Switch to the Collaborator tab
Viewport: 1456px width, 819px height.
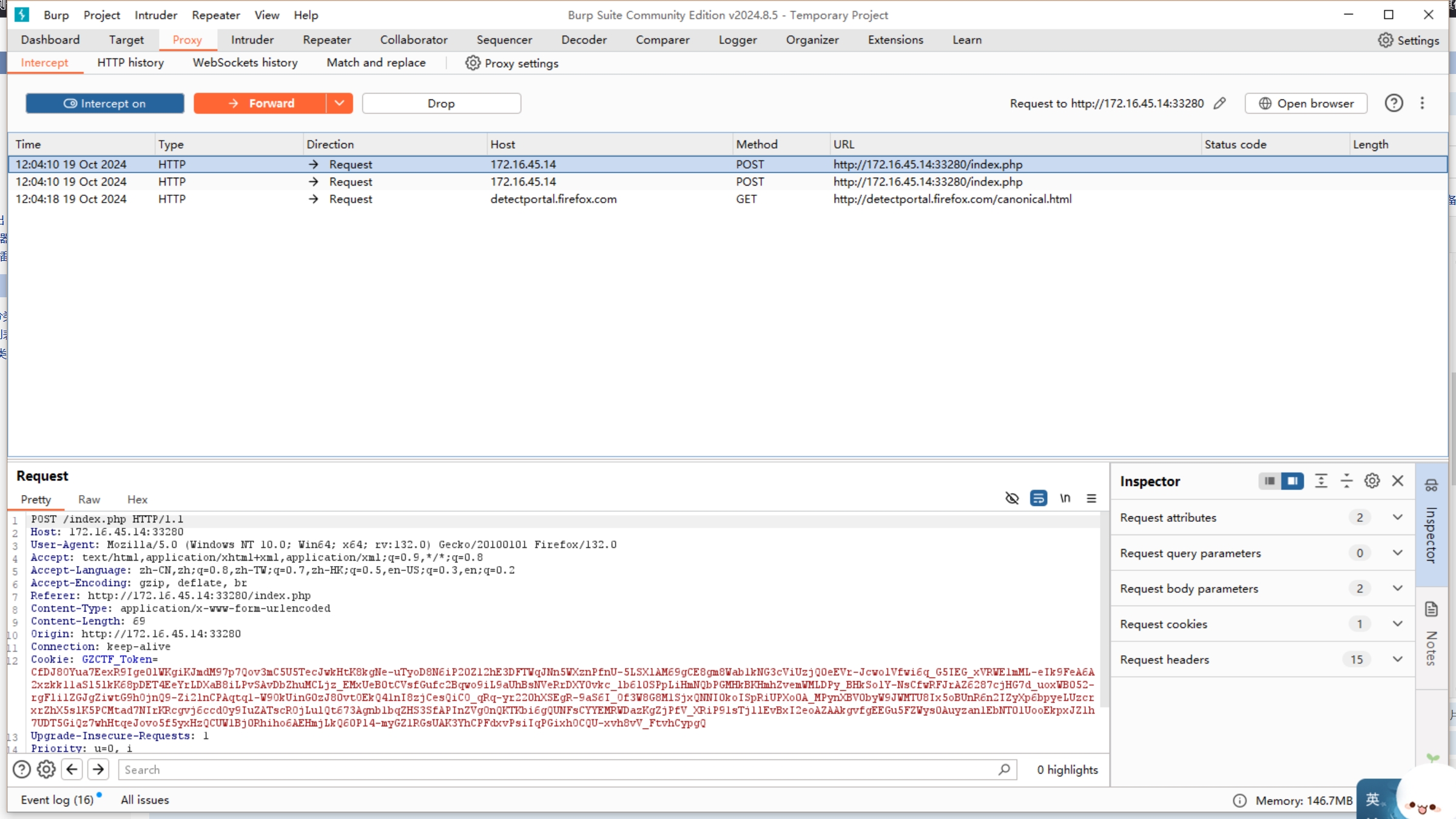[x=414, y=39]
